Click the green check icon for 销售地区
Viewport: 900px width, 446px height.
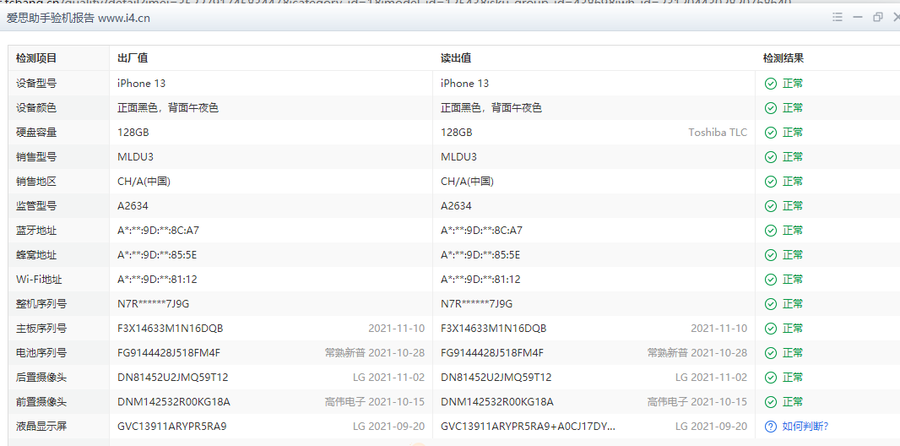coord(770,182)
